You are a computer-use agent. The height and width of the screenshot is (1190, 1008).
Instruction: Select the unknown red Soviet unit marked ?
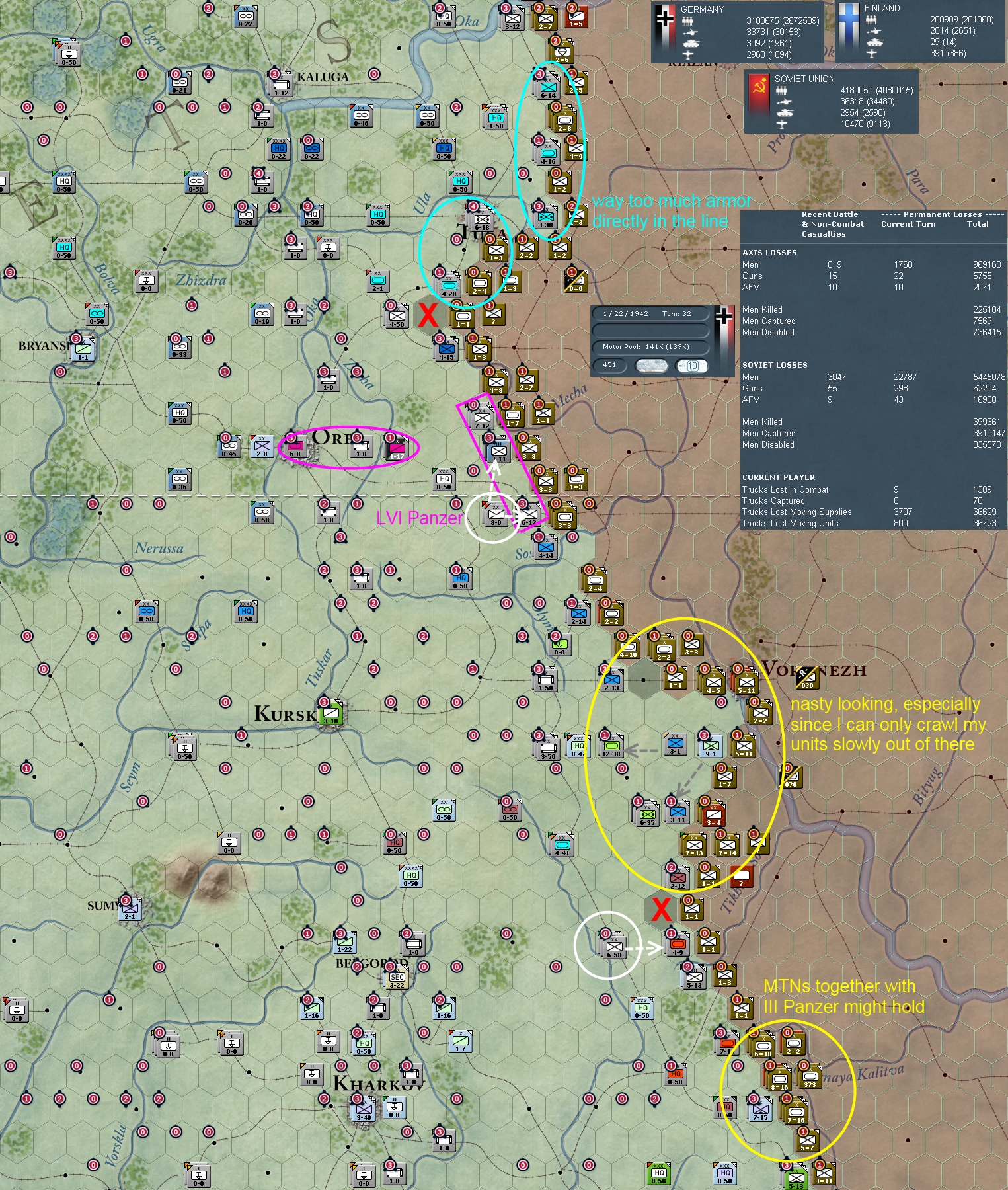(741, 876)
